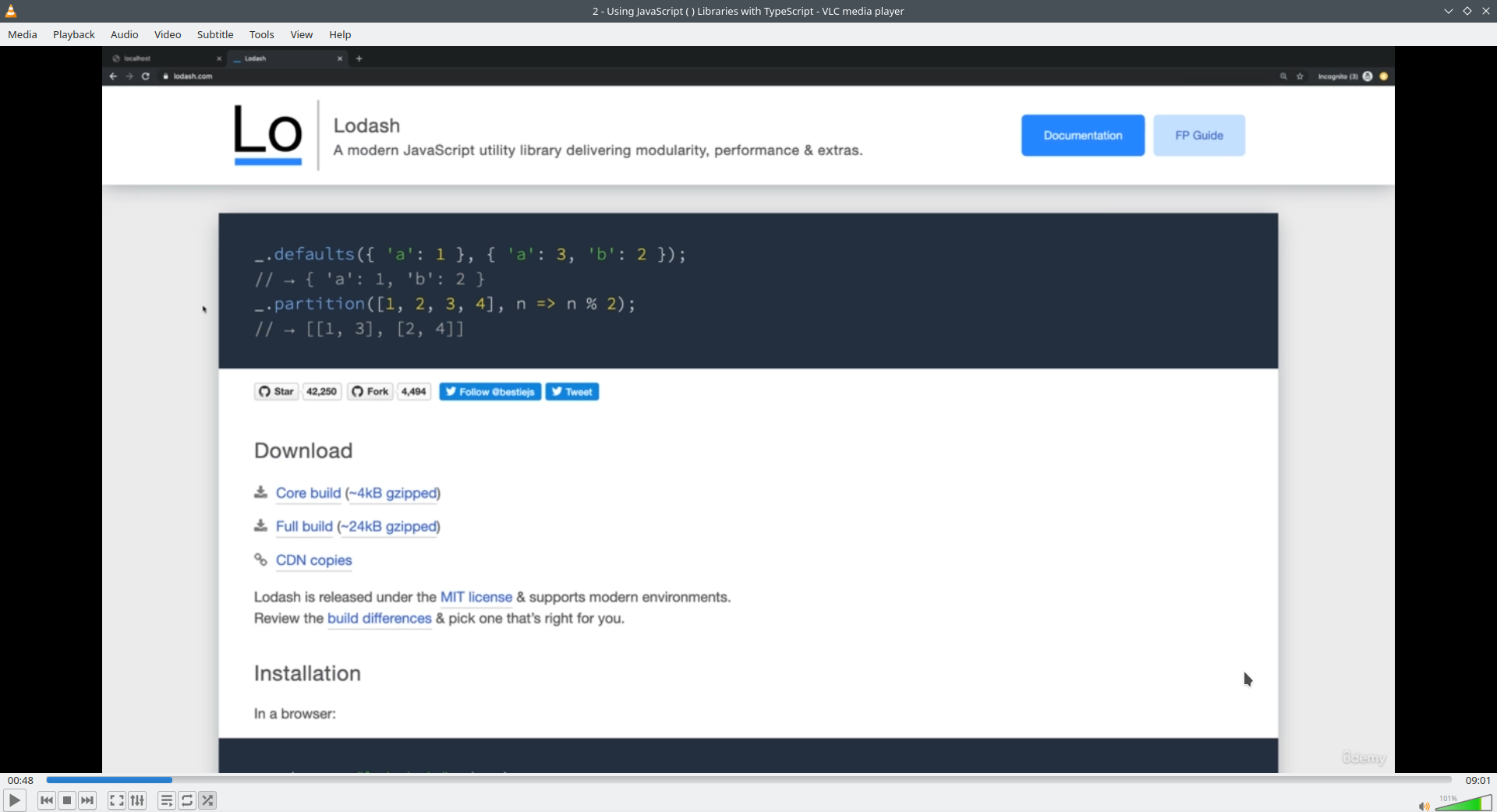Click the chain link icon beside CDN copies

260,560
